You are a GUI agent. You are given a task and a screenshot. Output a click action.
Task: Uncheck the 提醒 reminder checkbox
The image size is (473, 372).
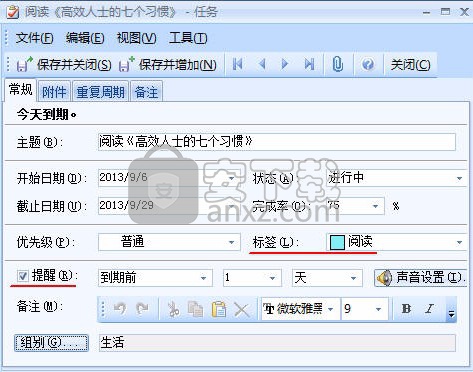(23, 276)
